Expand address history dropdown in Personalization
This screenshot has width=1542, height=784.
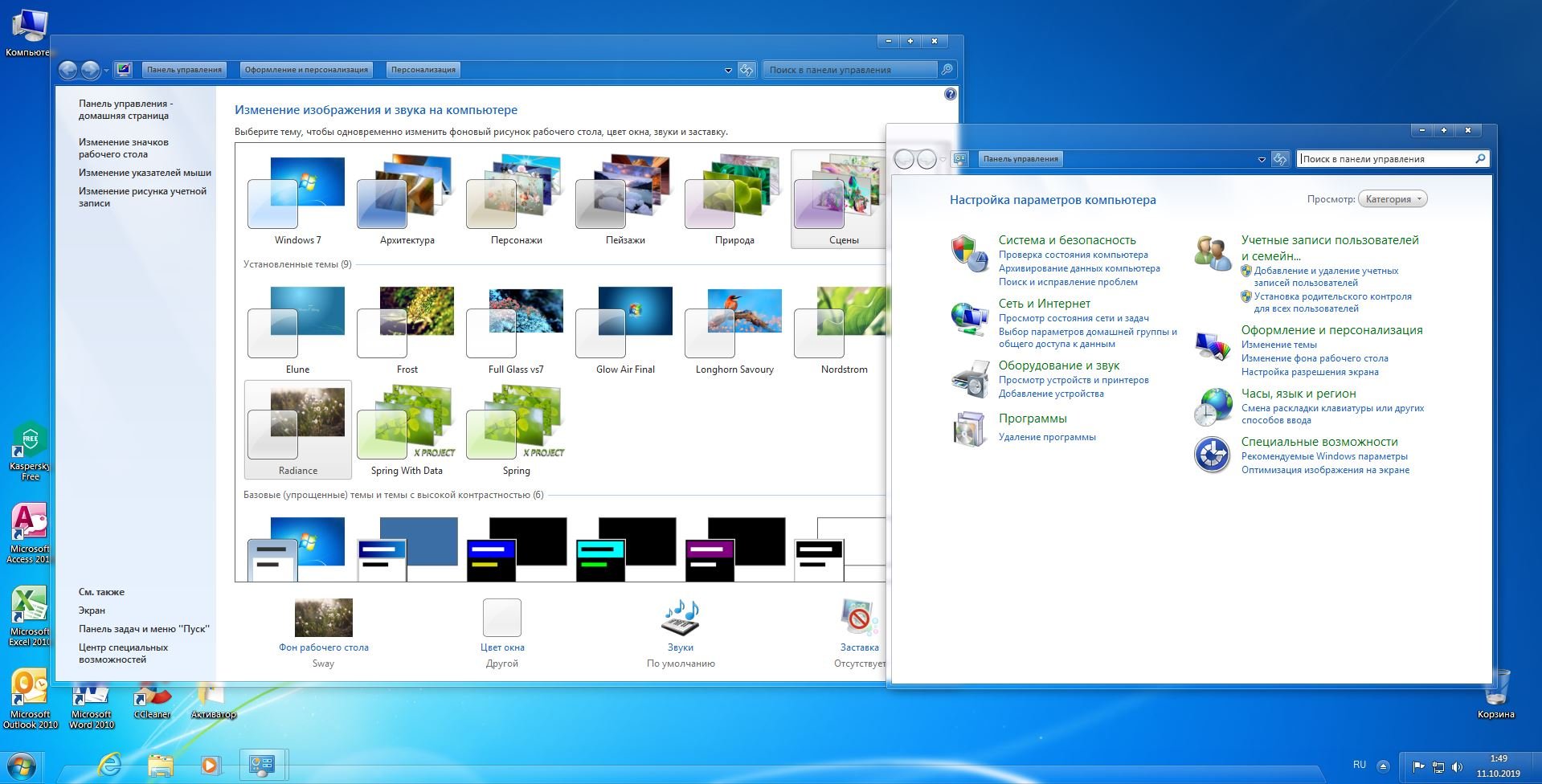[x=728, y=71]
